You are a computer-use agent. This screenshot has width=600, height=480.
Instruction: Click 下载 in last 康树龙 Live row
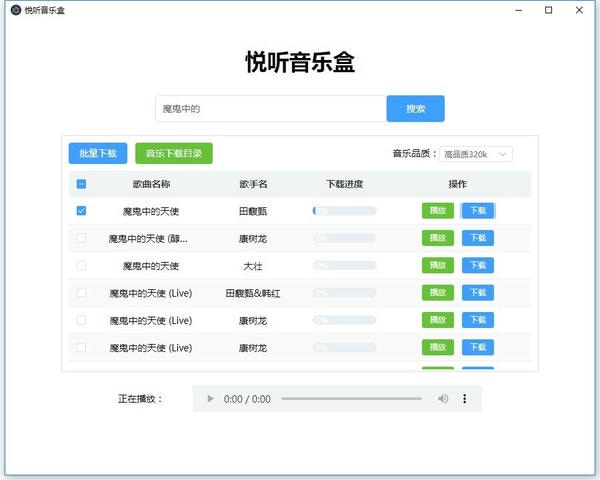pos(478,348)
